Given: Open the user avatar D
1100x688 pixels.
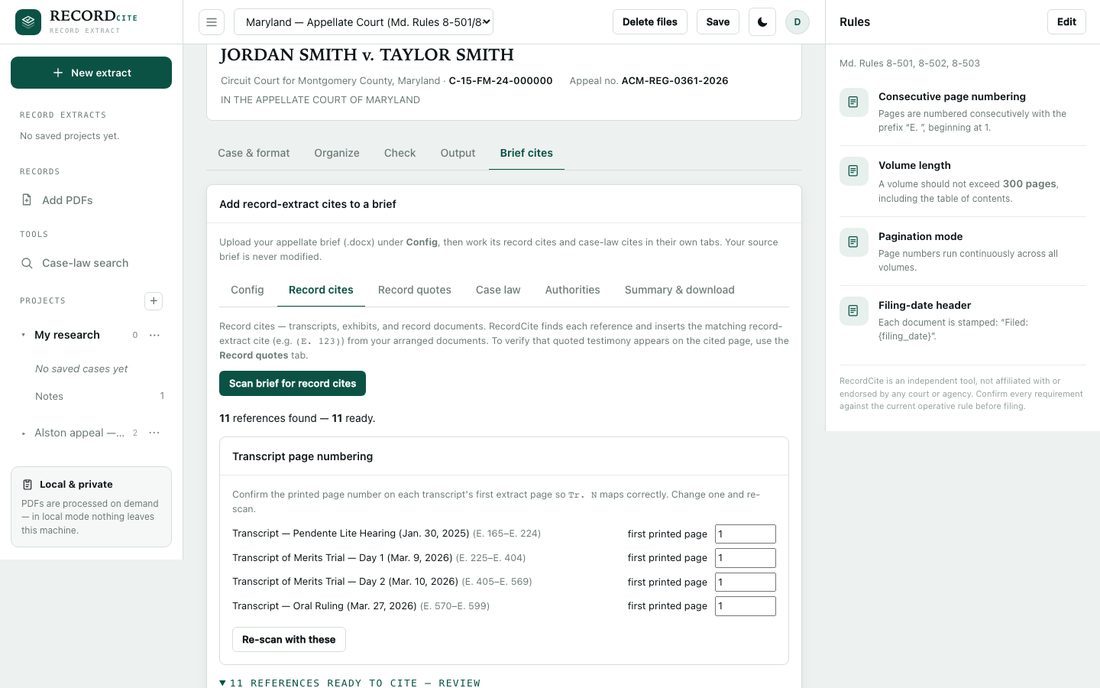Looking at the screenshot, I should pyautogui.click(x=797, y=22).
